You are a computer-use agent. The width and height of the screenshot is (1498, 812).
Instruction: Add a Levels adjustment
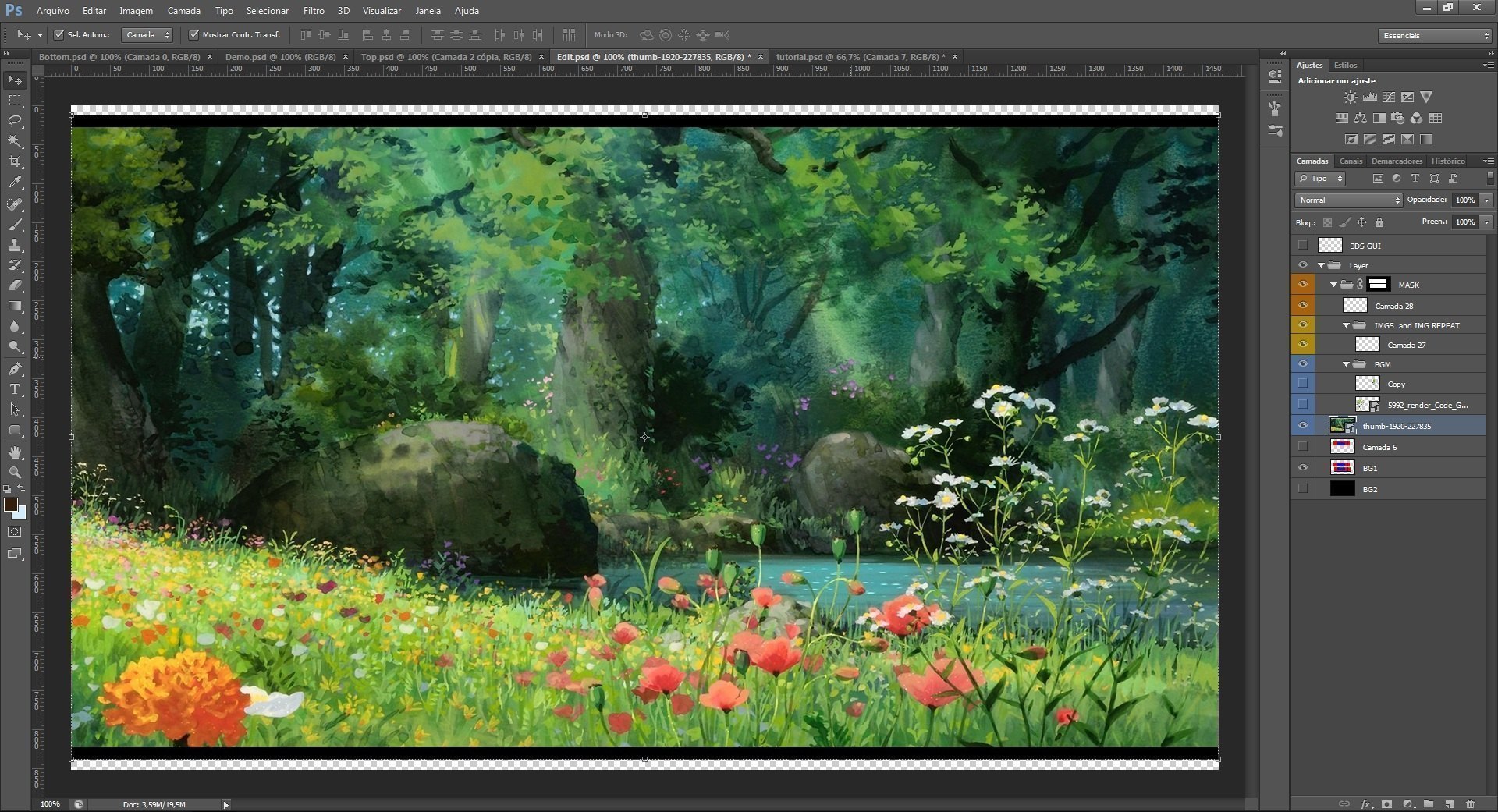pyautogui.click(x=1370, y=98)
